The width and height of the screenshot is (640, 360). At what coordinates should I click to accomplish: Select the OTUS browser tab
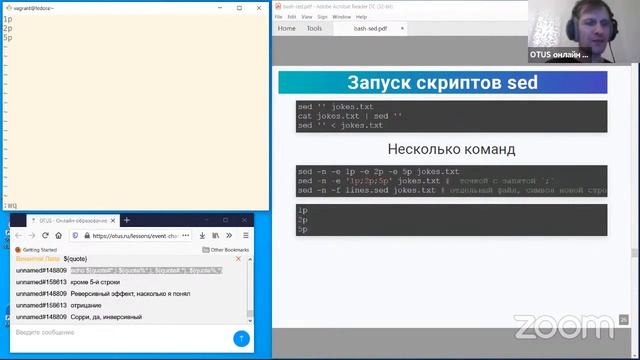(73, 220)
